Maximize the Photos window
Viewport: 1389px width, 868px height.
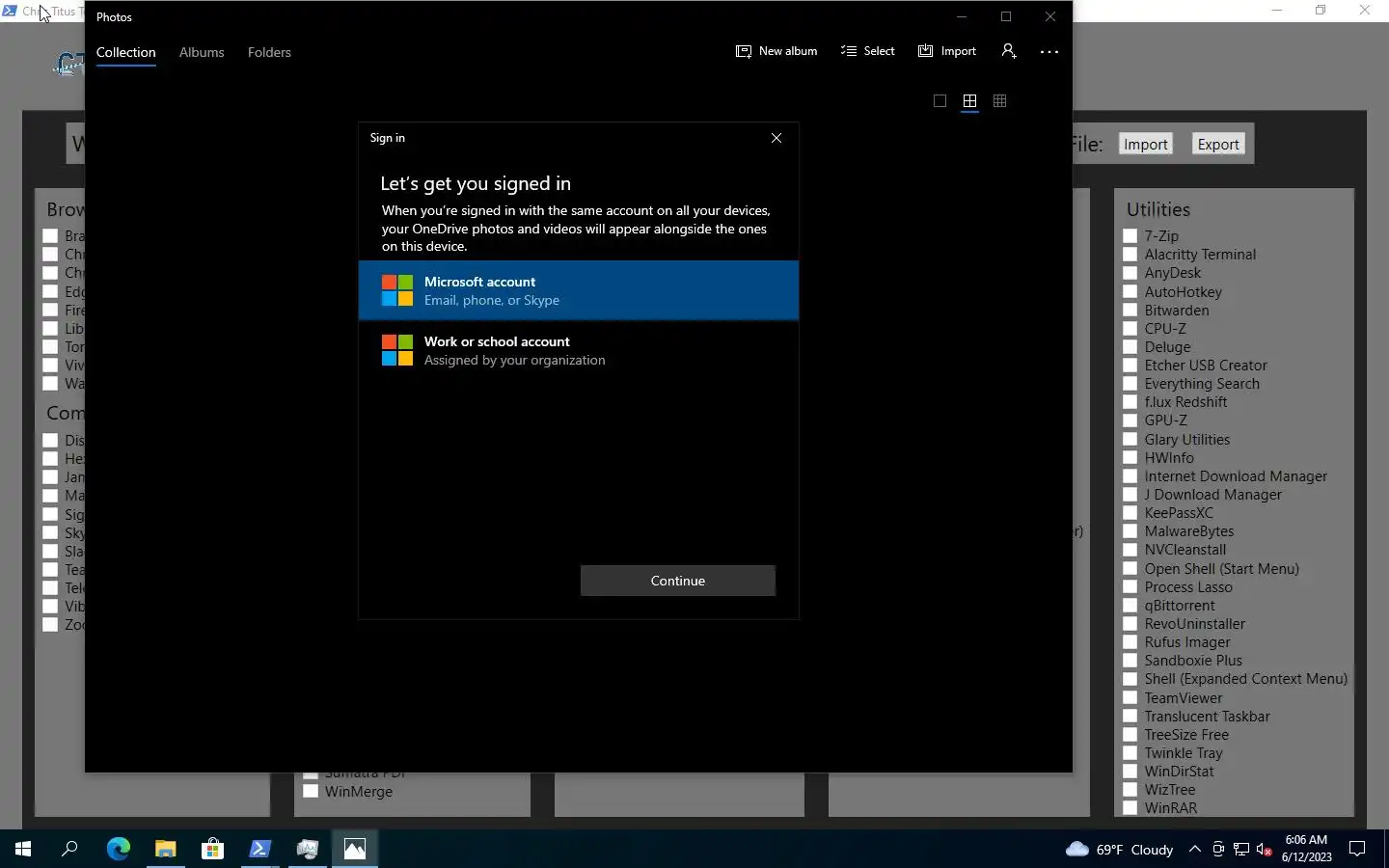pos(1006,16)
